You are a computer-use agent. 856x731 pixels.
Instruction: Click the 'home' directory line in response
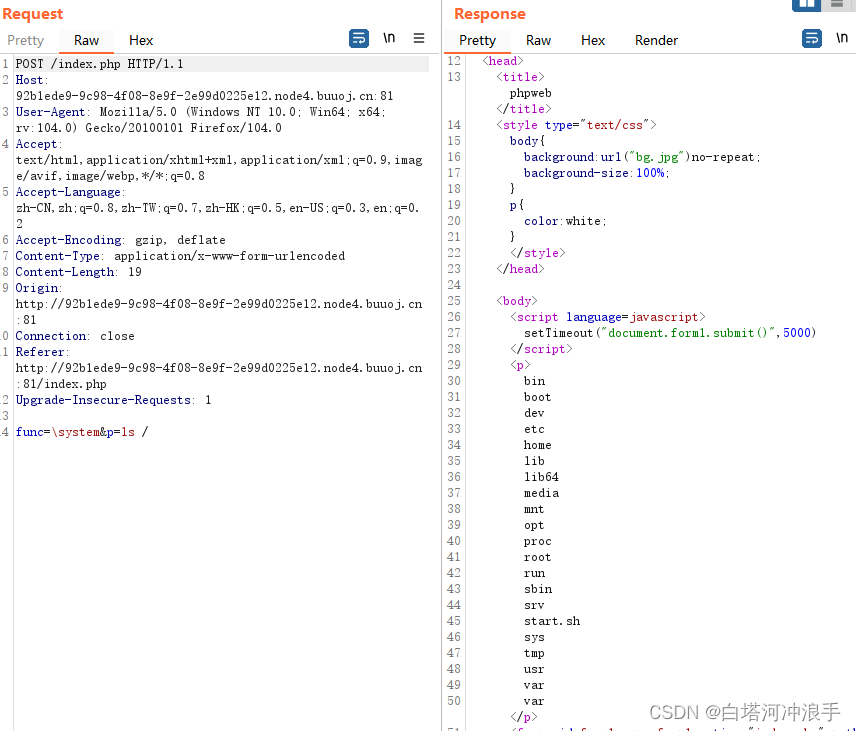tap(538, 445)
